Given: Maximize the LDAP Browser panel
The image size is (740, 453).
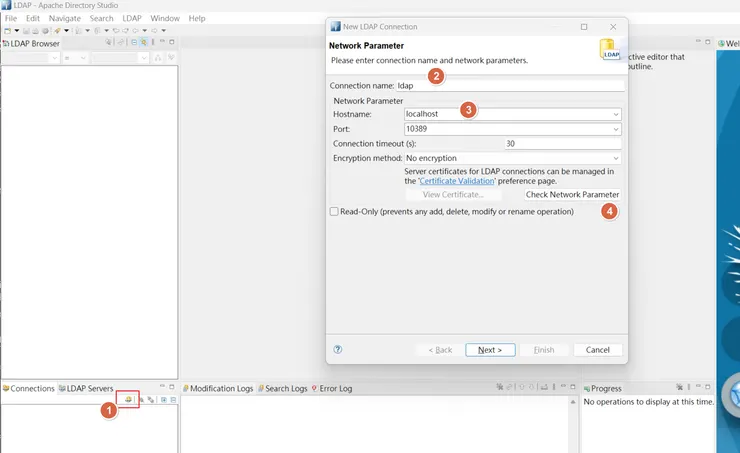Looking at the screenshot, I should click(172, 42).
